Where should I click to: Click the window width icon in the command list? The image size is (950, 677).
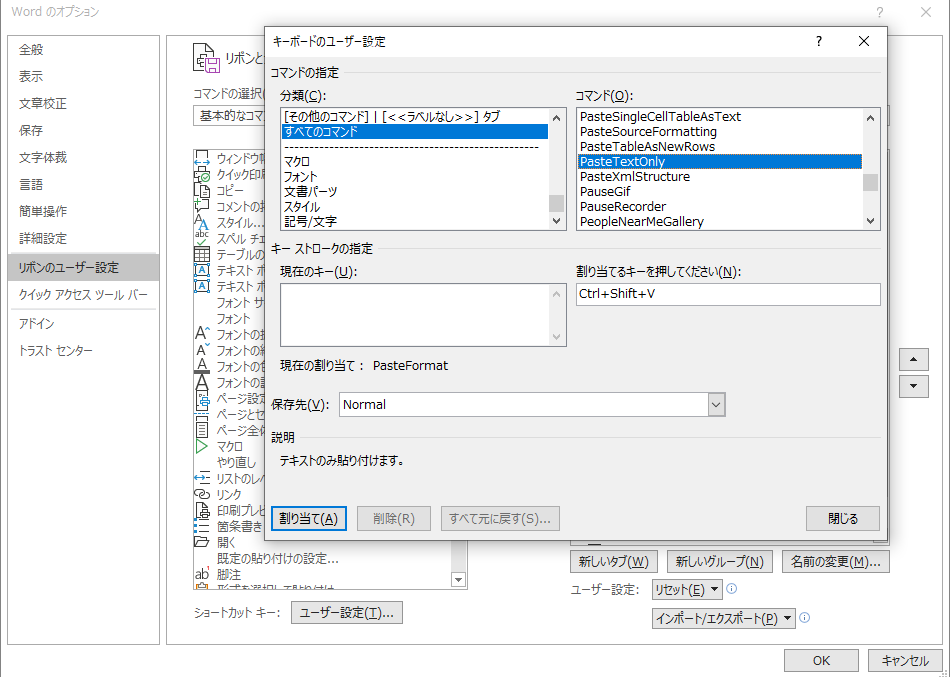coord(202,159)
